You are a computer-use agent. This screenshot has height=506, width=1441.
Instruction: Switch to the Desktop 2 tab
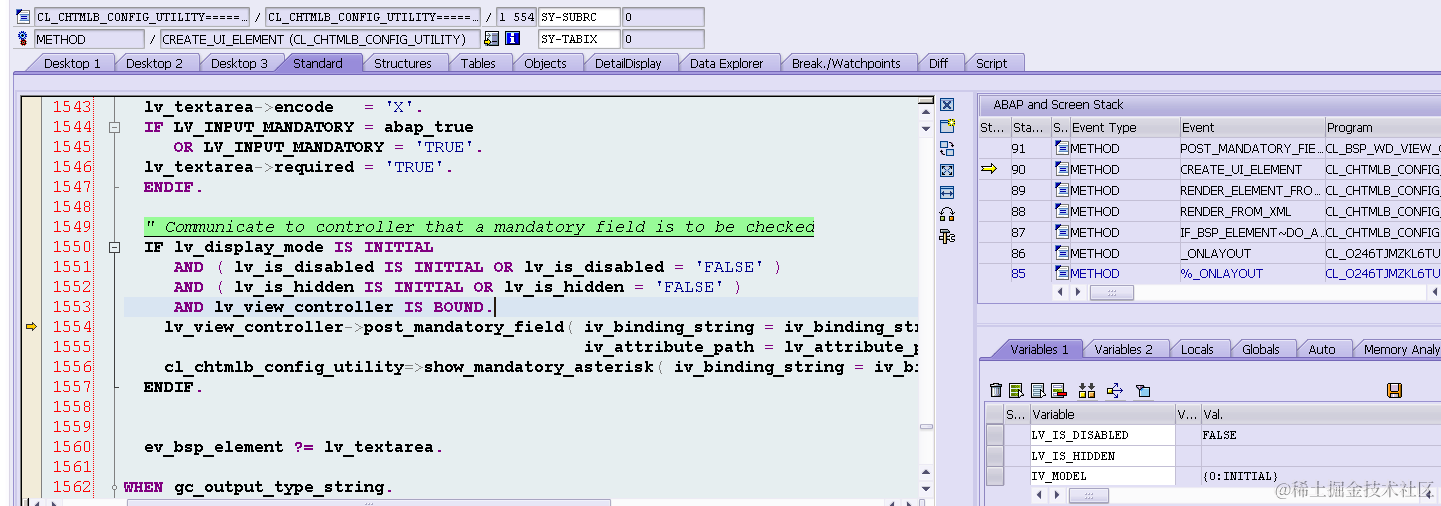154,63
